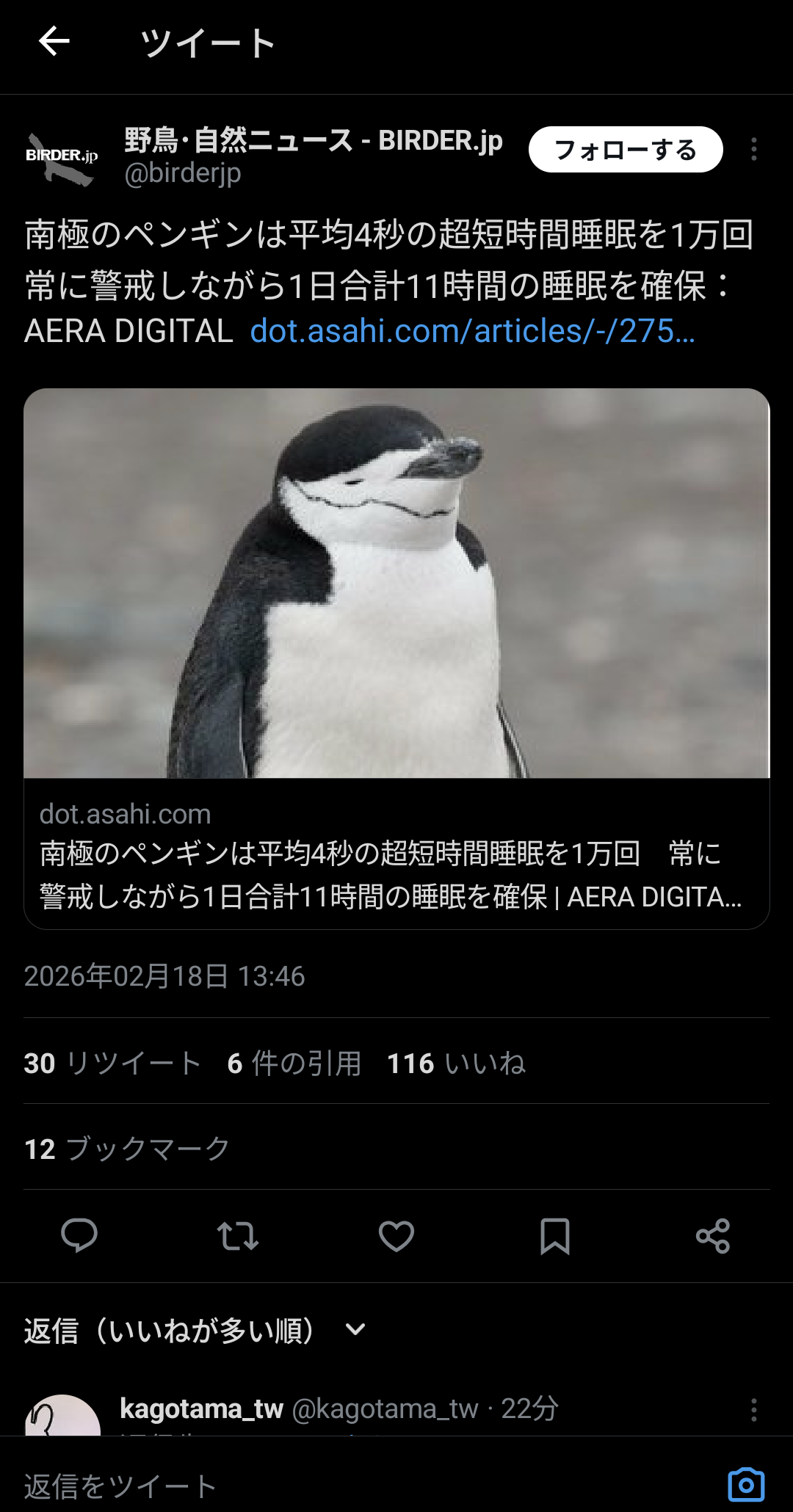Image resolution: width=793 pixels, height=1512 pixels.
Task: Tap the reply speech bubble icon
Action: click(x=79, y=1235)
